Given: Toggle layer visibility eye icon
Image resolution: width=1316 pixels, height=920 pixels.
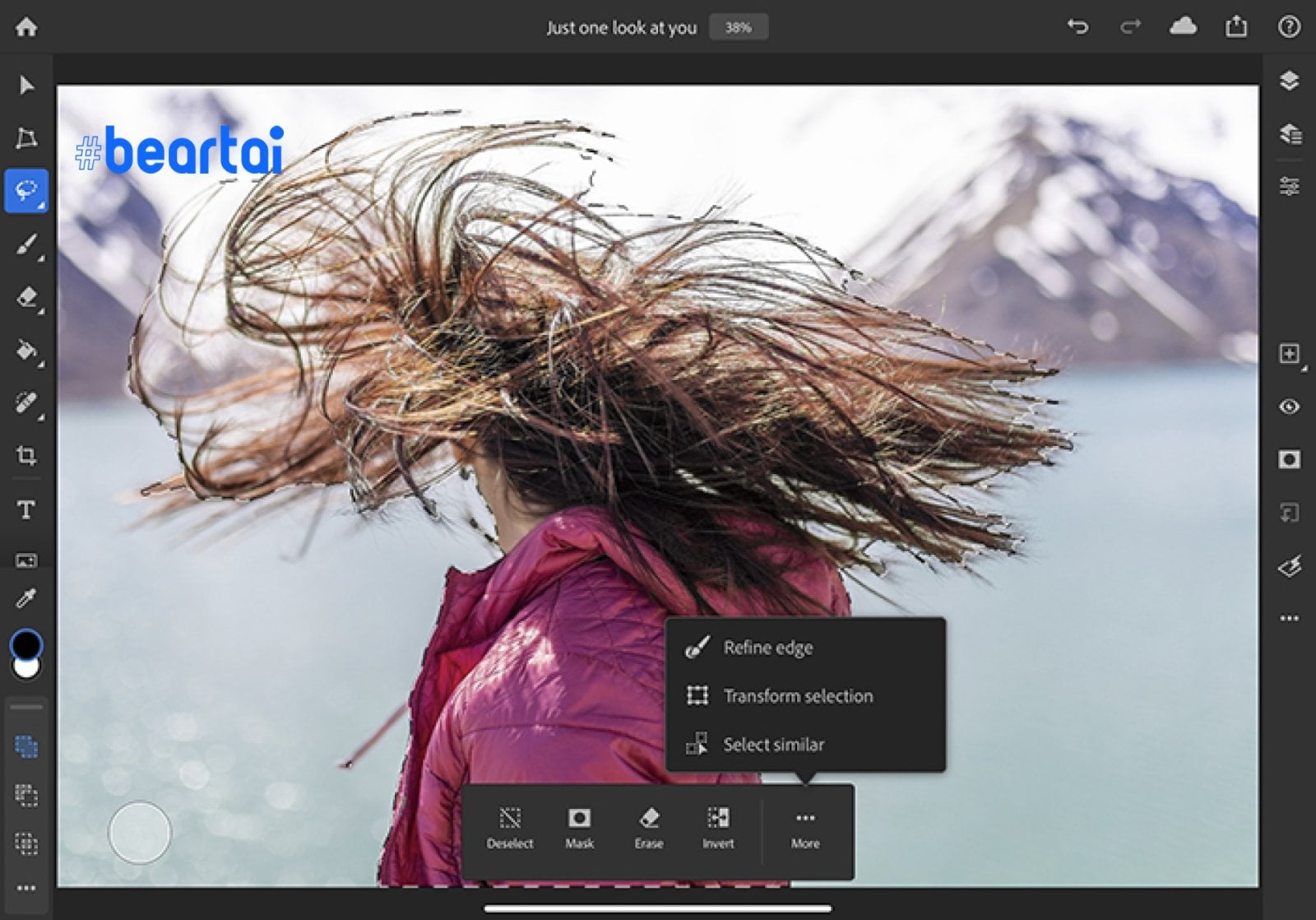Looking at the screenshot, I should coord(1289,407).
